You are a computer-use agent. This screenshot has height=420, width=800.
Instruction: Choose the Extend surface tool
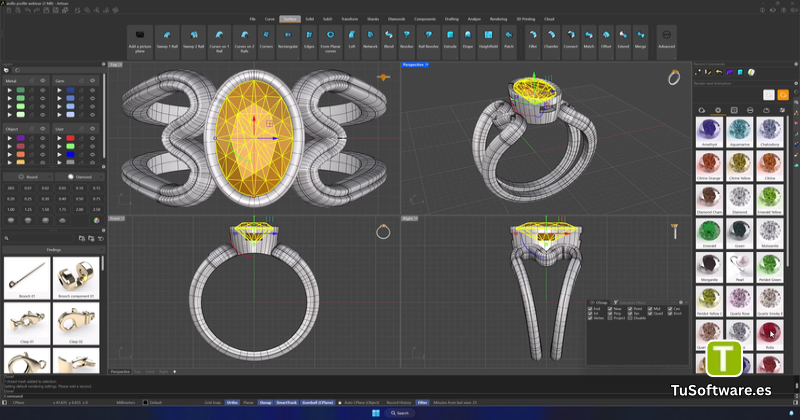click(x=623, y=40)
